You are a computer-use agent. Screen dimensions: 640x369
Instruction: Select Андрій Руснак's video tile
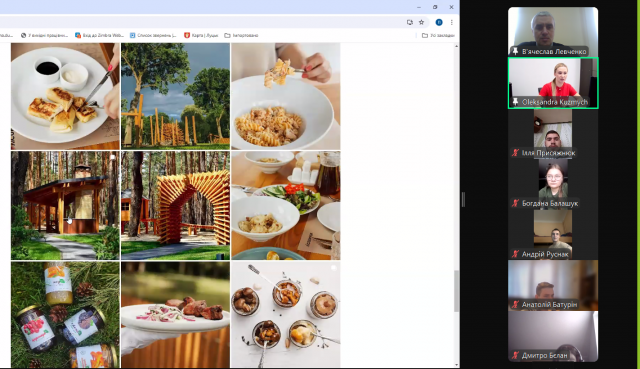(553, 235)
